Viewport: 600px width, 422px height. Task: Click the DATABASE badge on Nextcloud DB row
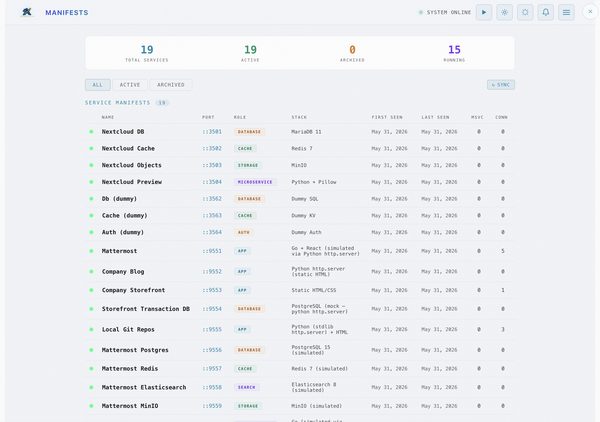[249, 132]
